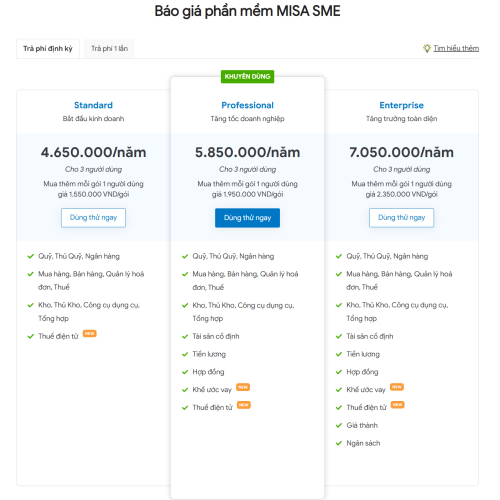Click 'Tăng trưởng toàn diện' subtitle
Viewport: 500px width, 500px height.
click(401, 119)
